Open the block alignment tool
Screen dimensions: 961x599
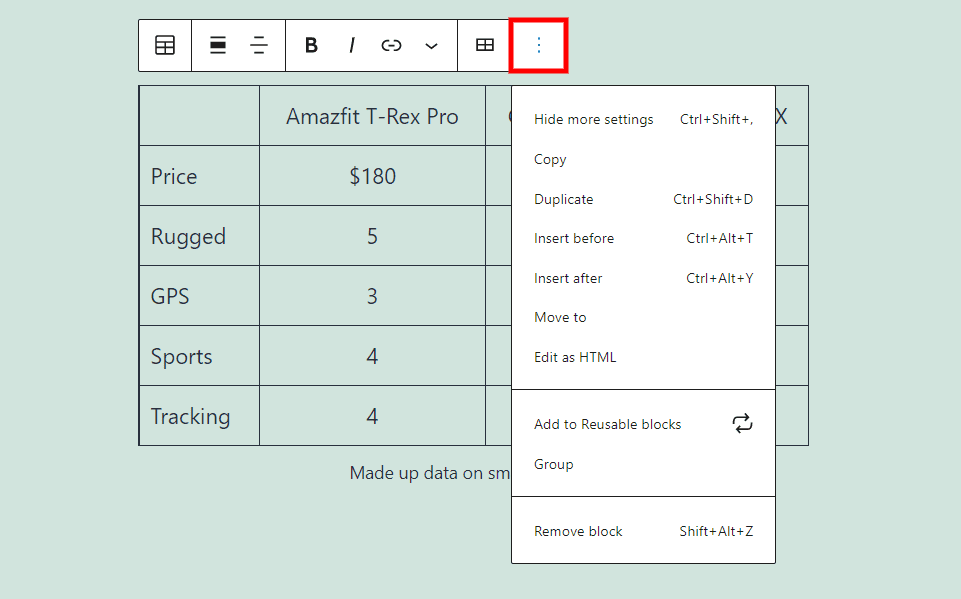coord(217,45)
